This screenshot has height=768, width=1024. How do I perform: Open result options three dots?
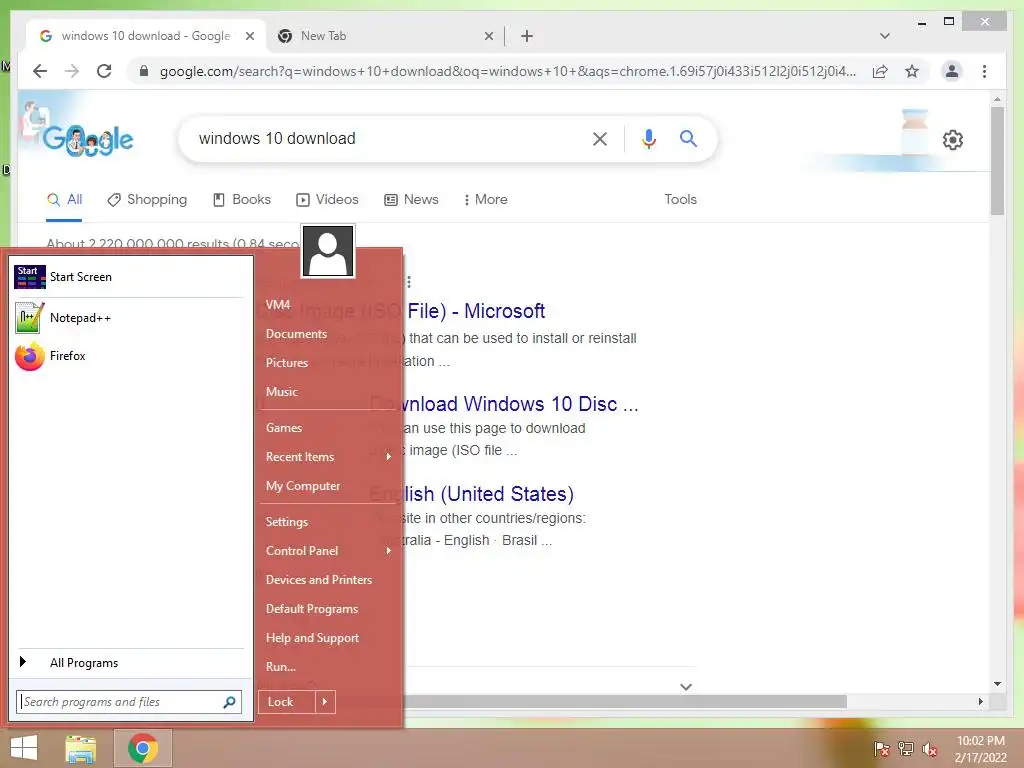409,282
